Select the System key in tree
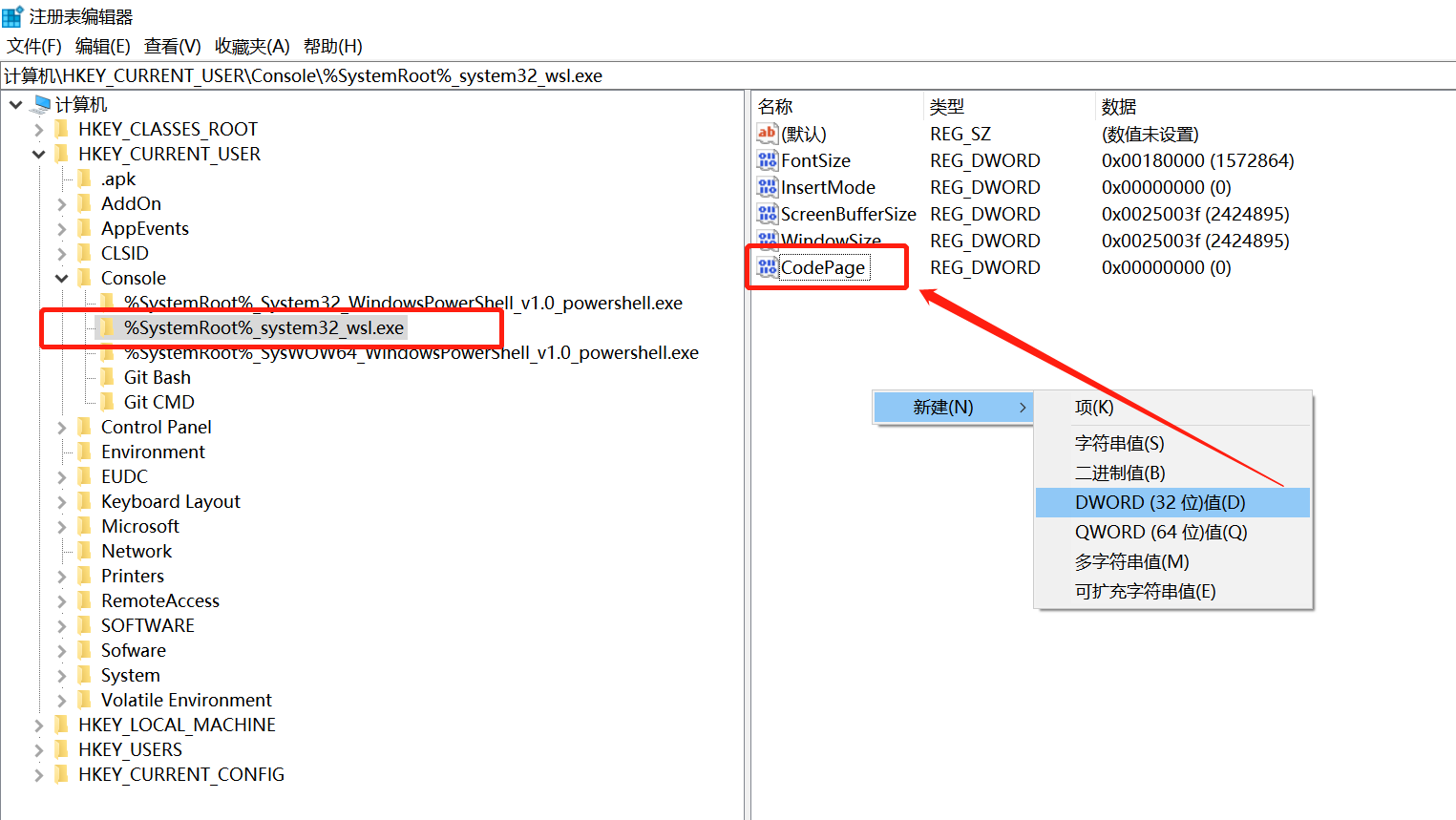Image resolution: width=1456 pixels, height=820 pixels. tap(131, 675)
